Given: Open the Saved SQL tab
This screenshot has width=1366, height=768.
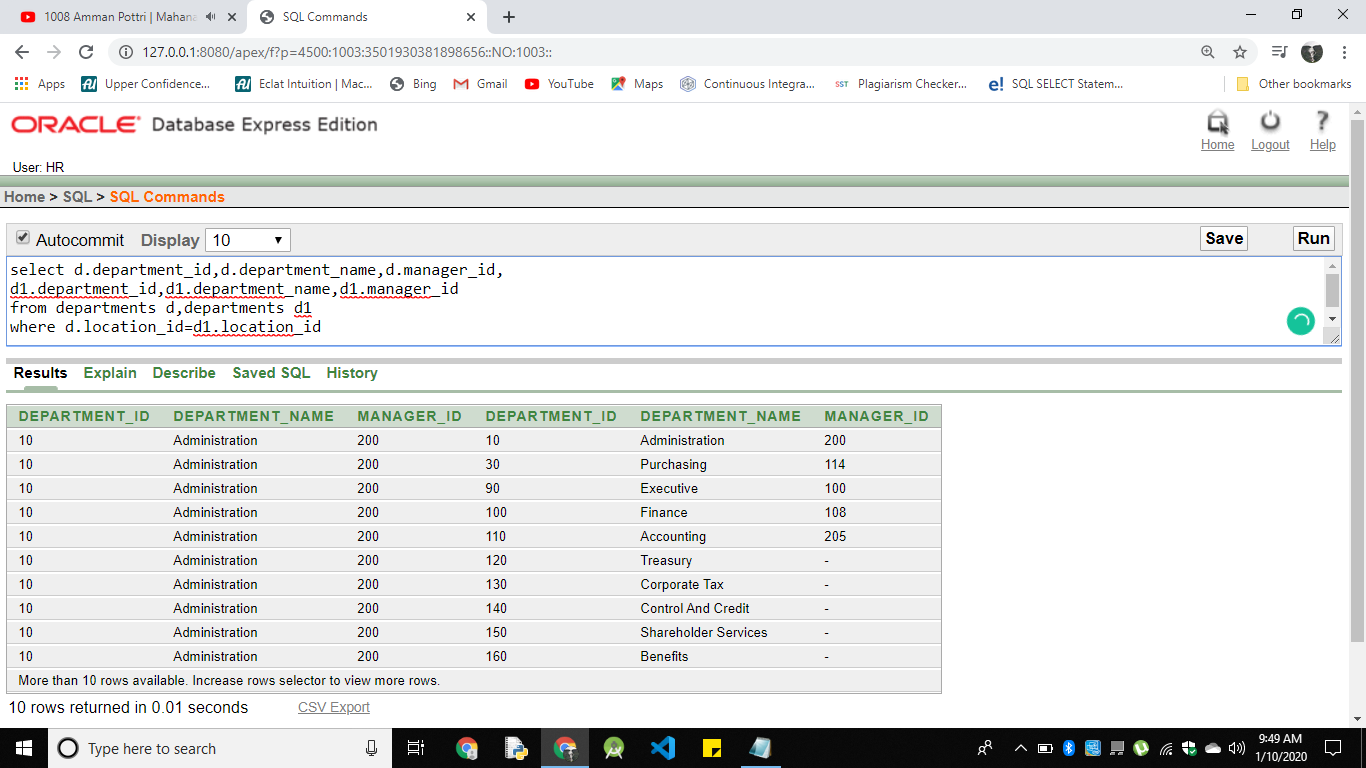Looking at the screenshot, I should [x=271, y=373].
